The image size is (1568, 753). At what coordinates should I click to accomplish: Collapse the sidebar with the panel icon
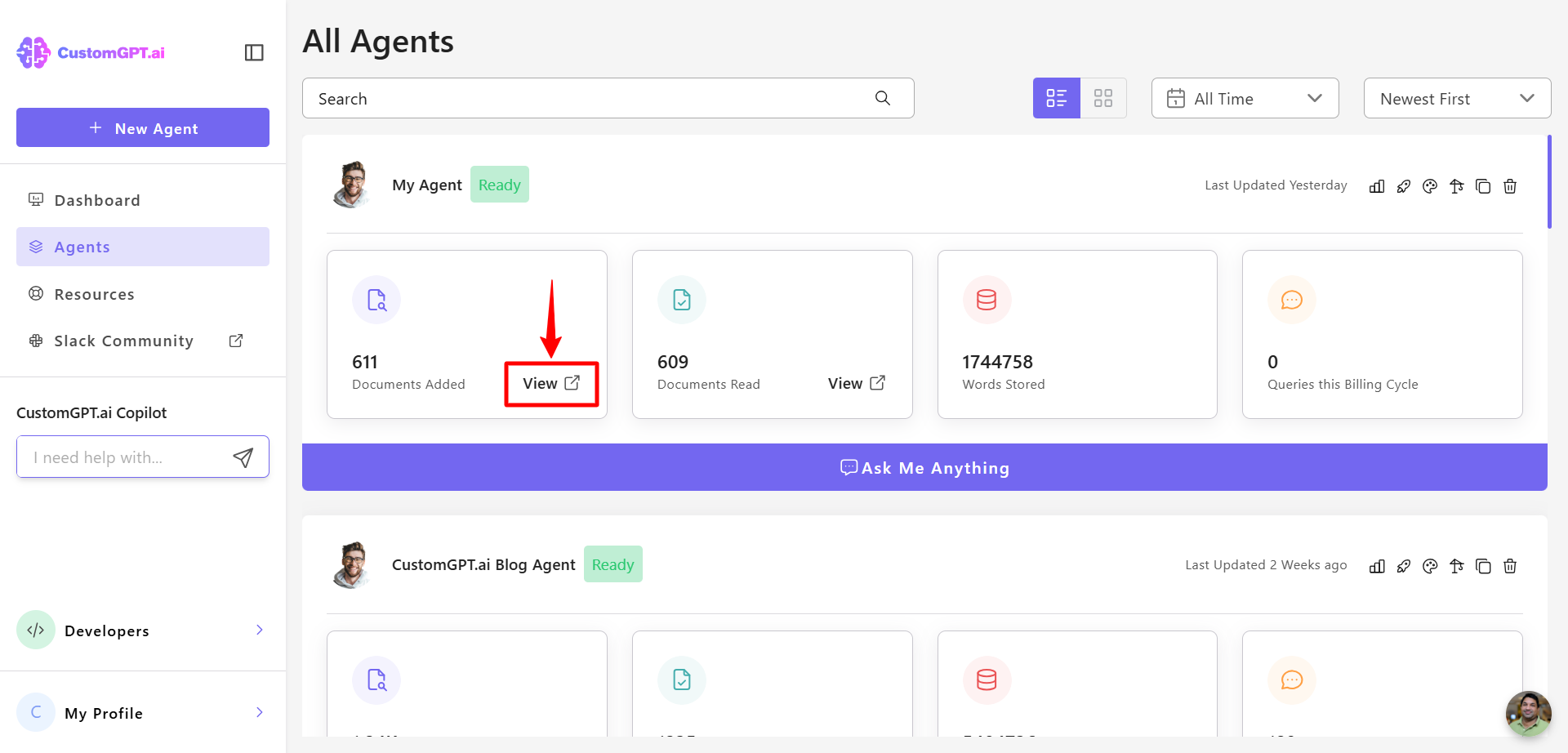click(254, 52)
